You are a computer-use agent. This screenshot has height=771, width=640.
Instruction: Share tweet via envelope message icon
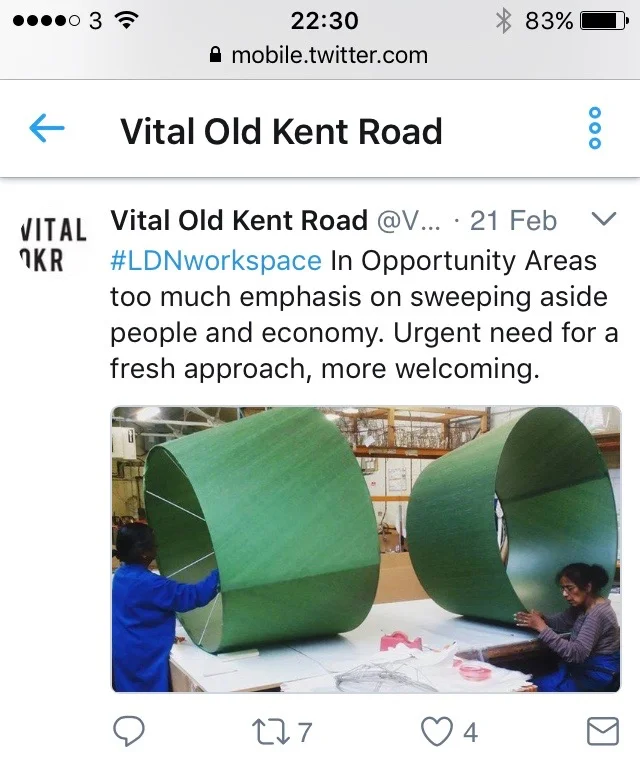tap(603, 731)
